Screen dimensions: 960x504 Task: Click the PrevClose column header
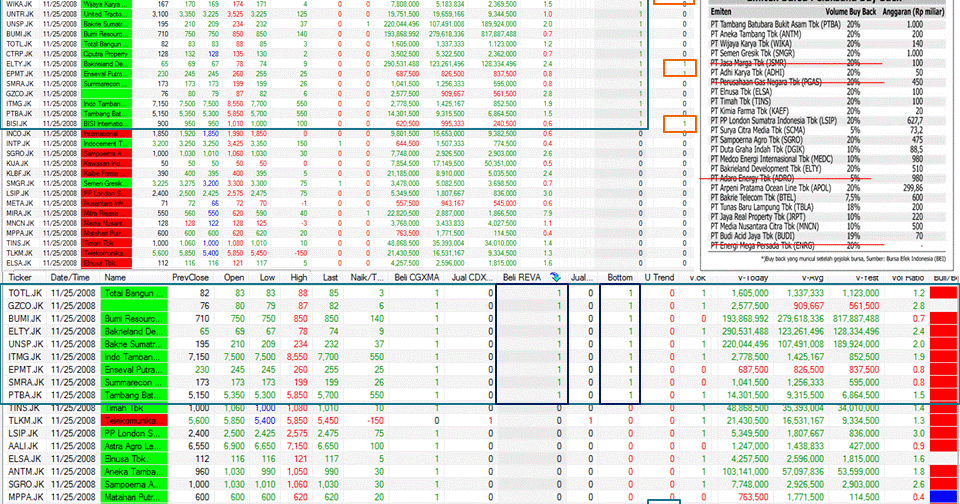(x=190, y=277)
